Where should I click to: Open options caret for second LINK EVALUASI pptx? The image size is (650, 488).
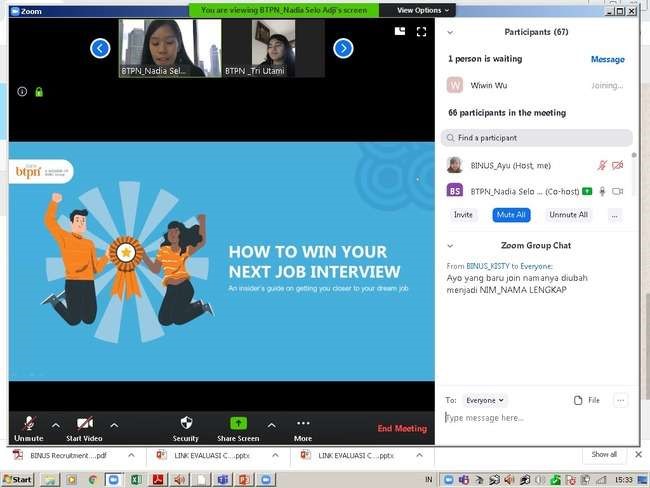click(x=420, y=455)
